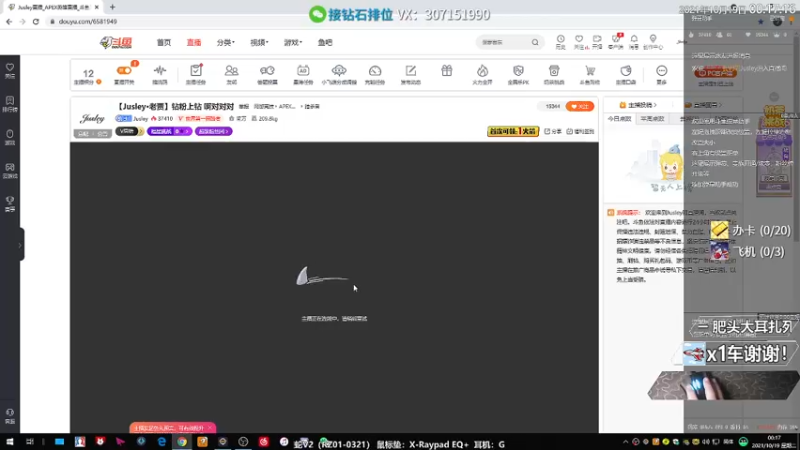Image resolution: width=800 pixels, height=450 pixels.
Task: Open the left sidebar customer service icon
Action: [10, 416]
